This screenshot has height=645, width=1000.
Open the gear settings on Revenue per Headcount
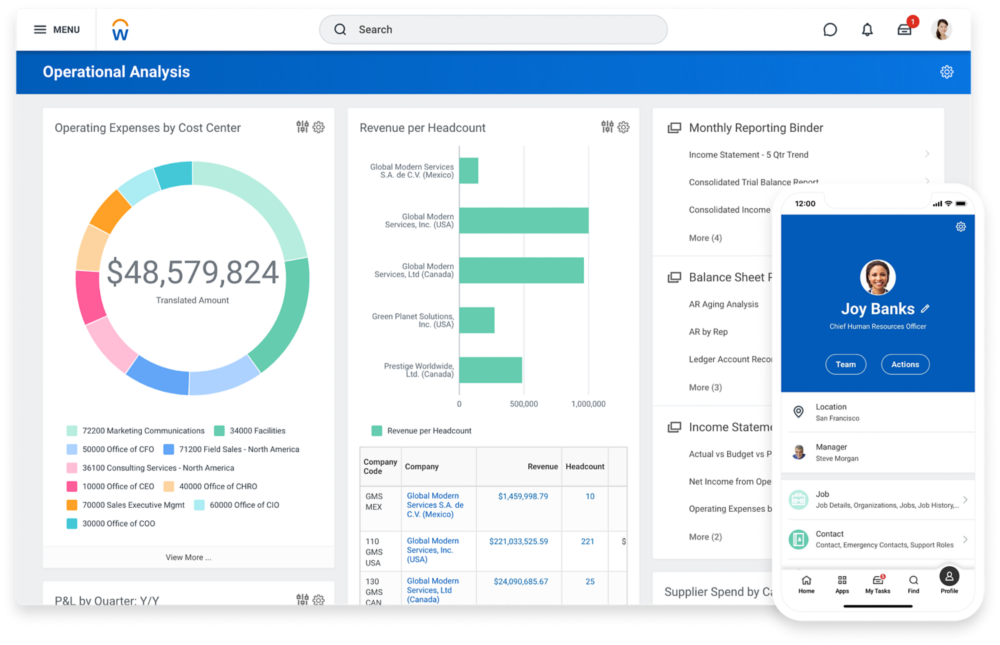[x=623, y=127]
